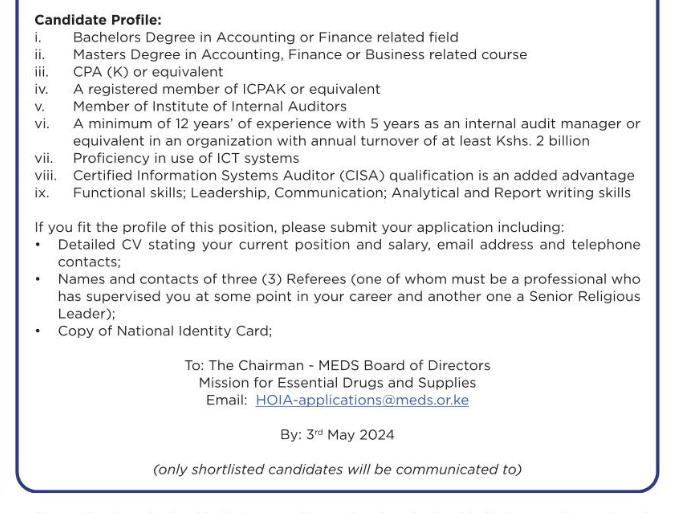Click the 12 years' experience requirement
This screenshot has height=513, width=680.
tap(356, 124)
